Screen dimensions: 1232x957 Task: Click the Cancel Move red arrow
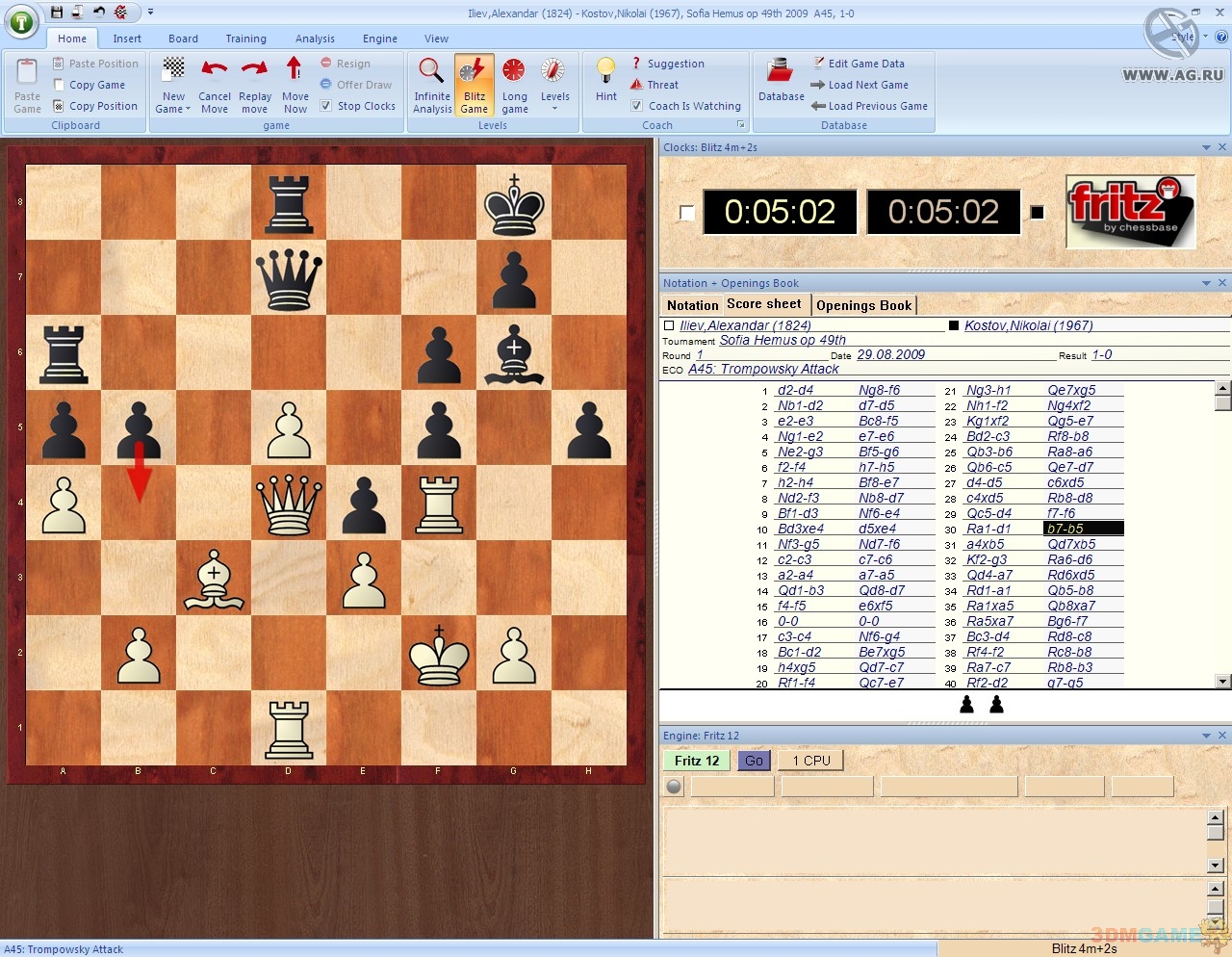coord(215,70)
